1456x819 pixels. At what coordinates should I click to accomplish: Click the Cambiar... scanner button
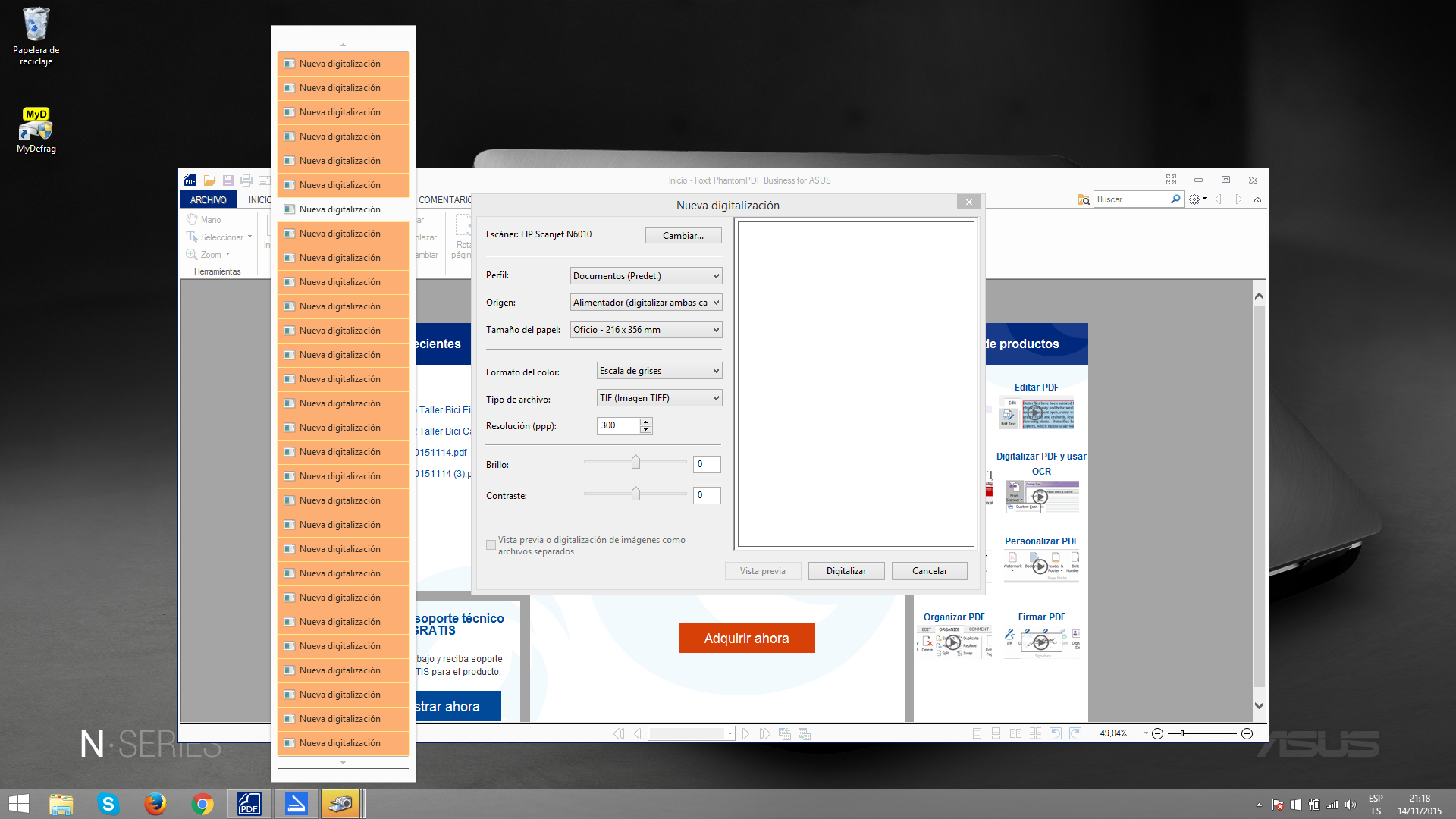(683, 236)
